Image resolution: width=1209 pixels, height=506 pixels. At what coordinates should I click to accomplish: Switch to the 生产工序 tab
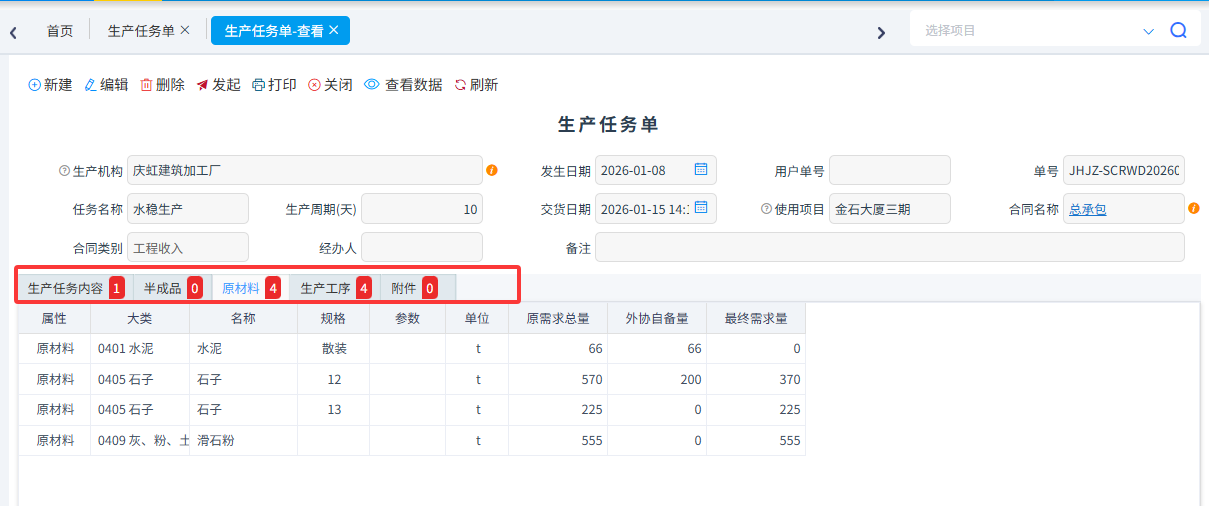pyautogui.click(x=326, y=288)
